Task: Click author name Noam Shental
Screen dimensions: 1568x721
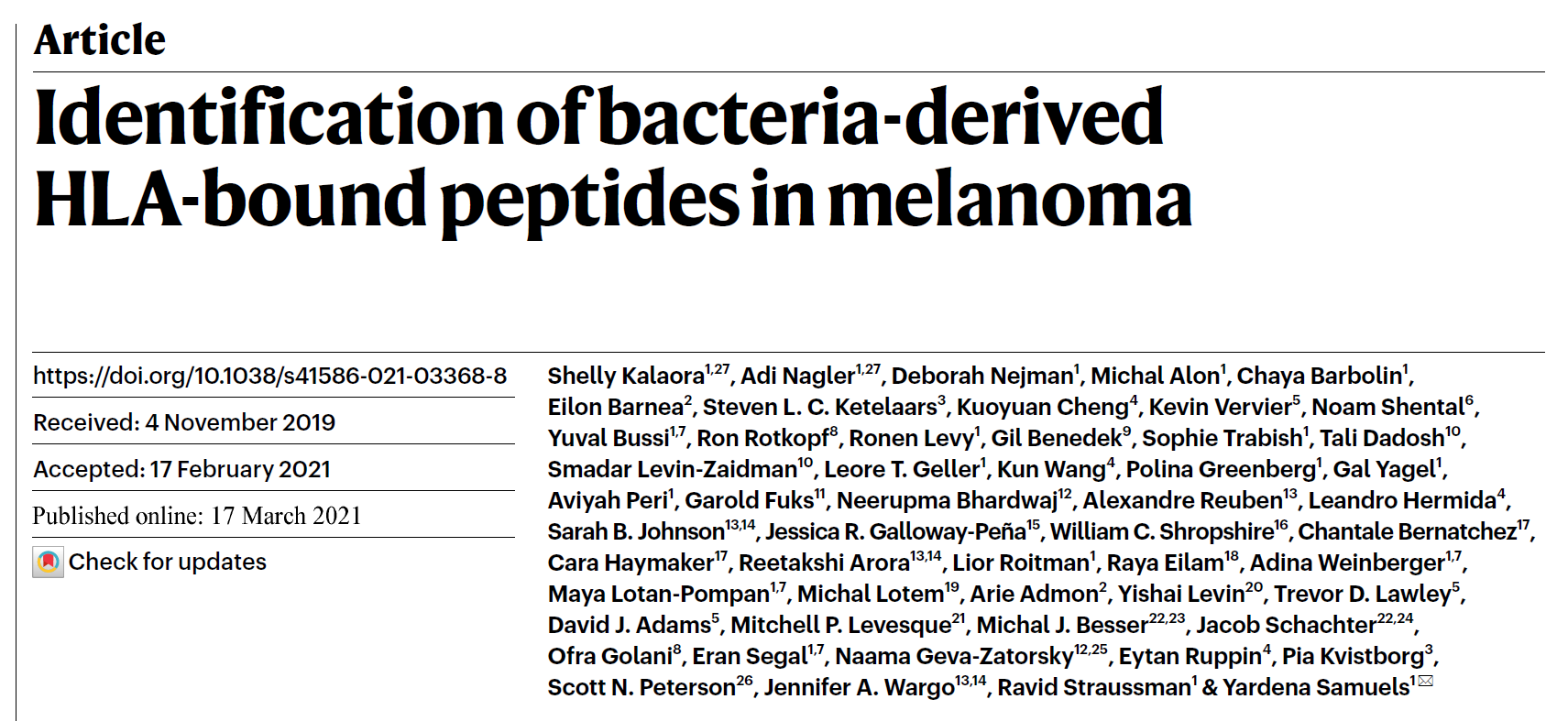Action: [x=1387, y=407]
